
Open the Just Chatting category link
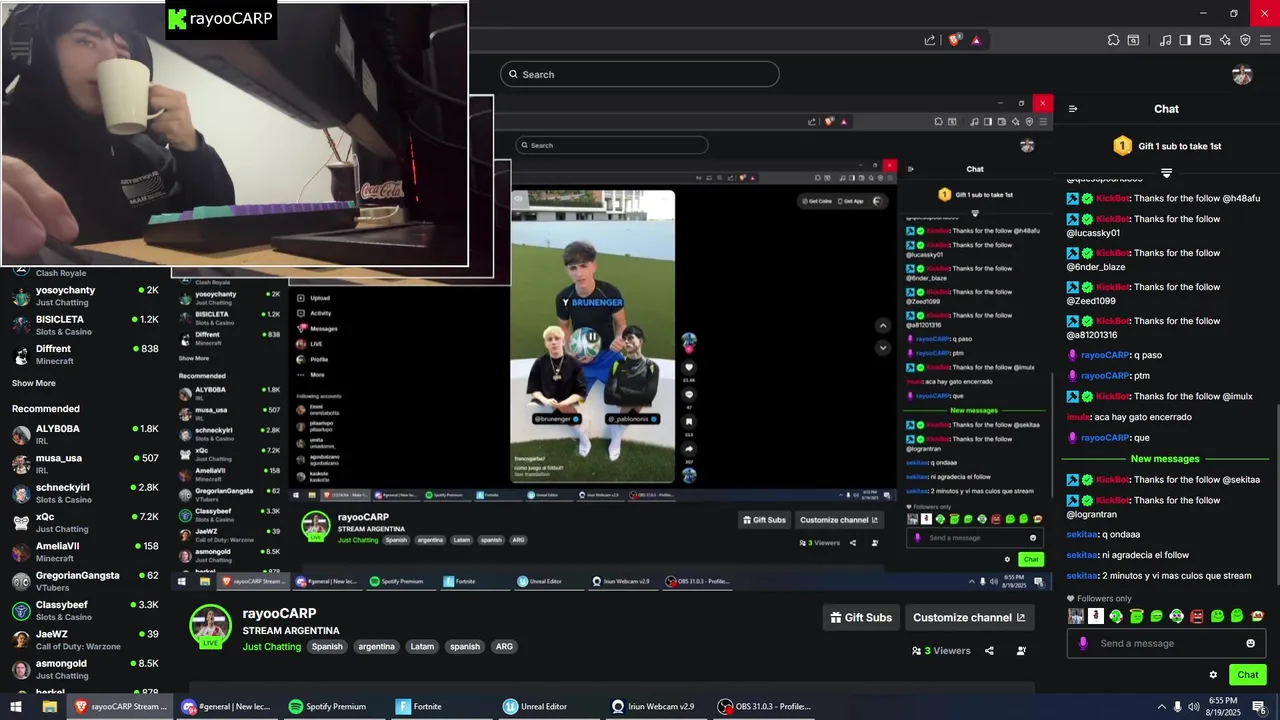[271, 647]
